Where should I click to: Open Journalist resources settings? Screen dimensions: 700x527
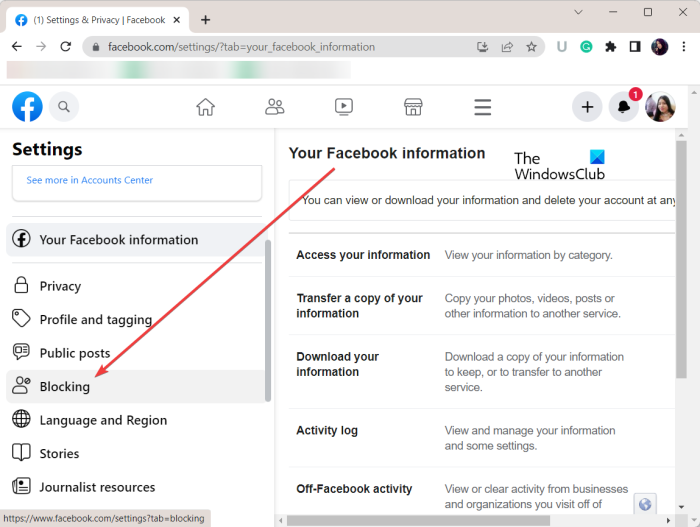(135, 487)
